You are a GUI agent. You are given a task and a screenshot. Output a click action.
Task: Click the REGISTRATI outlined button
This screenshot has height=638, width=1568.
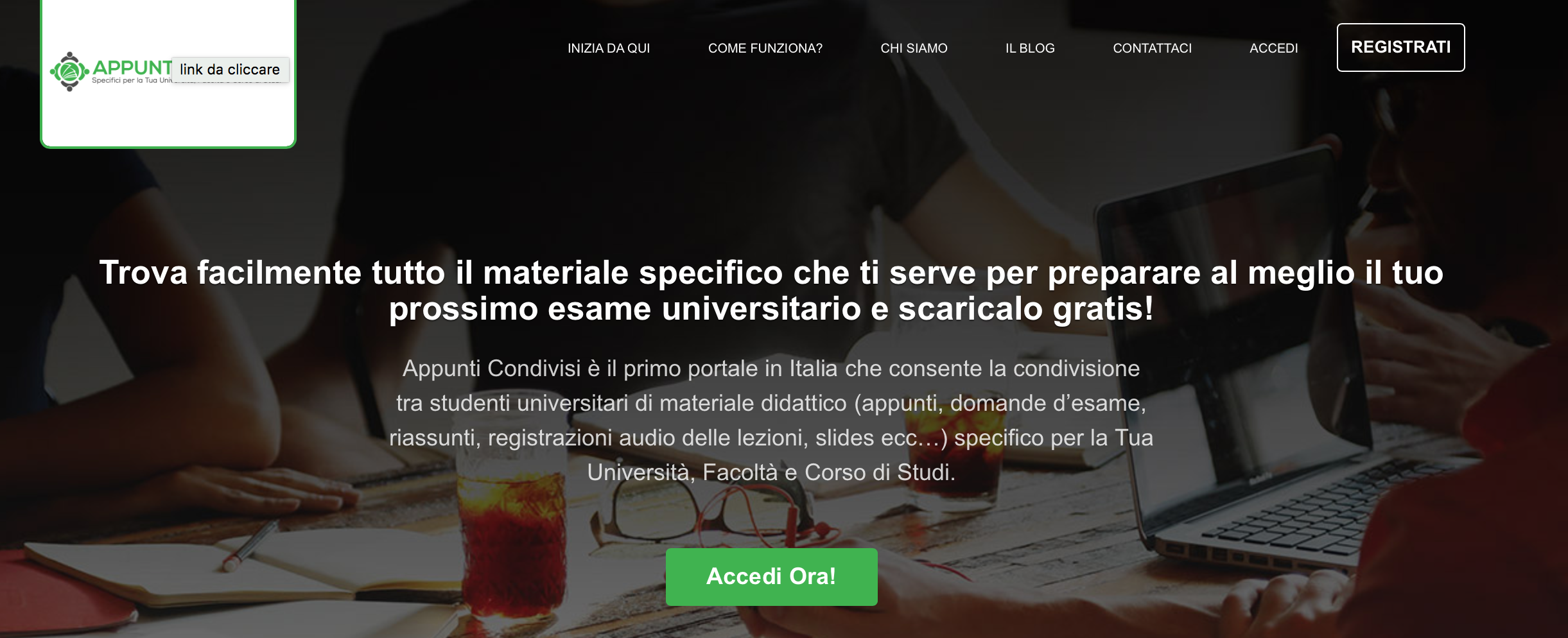pyautogui.click(x=1401, y=47)
